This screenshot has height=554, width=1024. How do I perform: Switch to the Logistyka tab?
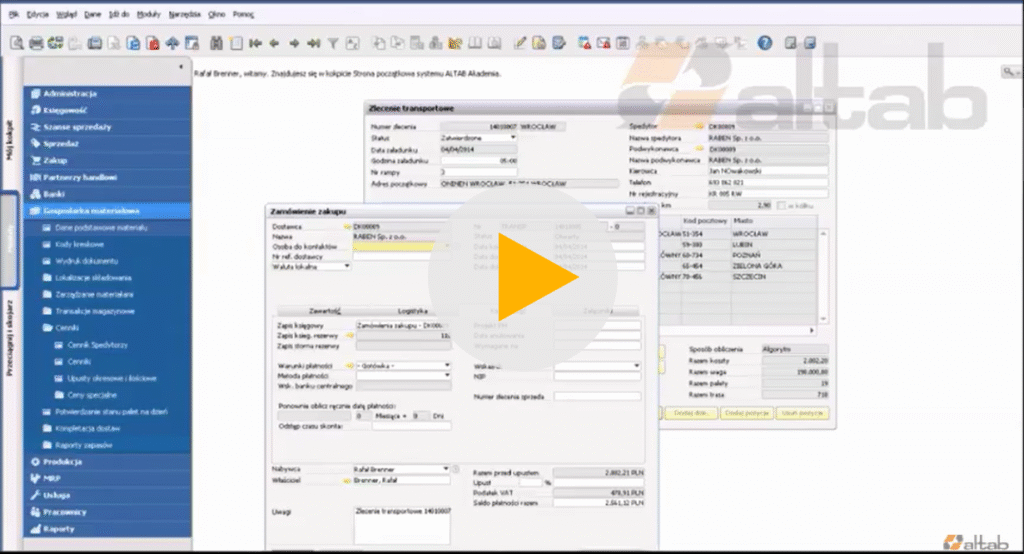tap(412, 311)
